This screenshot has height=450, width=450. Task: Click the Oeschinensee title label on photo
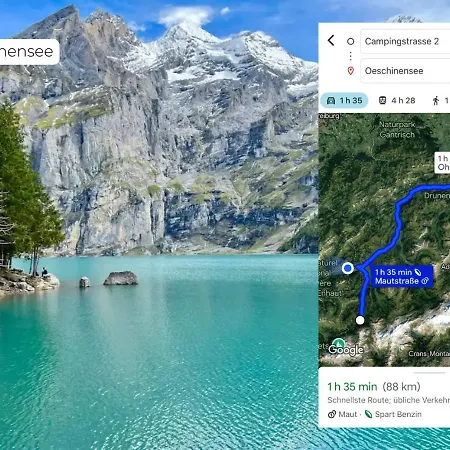tap(29, 52)
